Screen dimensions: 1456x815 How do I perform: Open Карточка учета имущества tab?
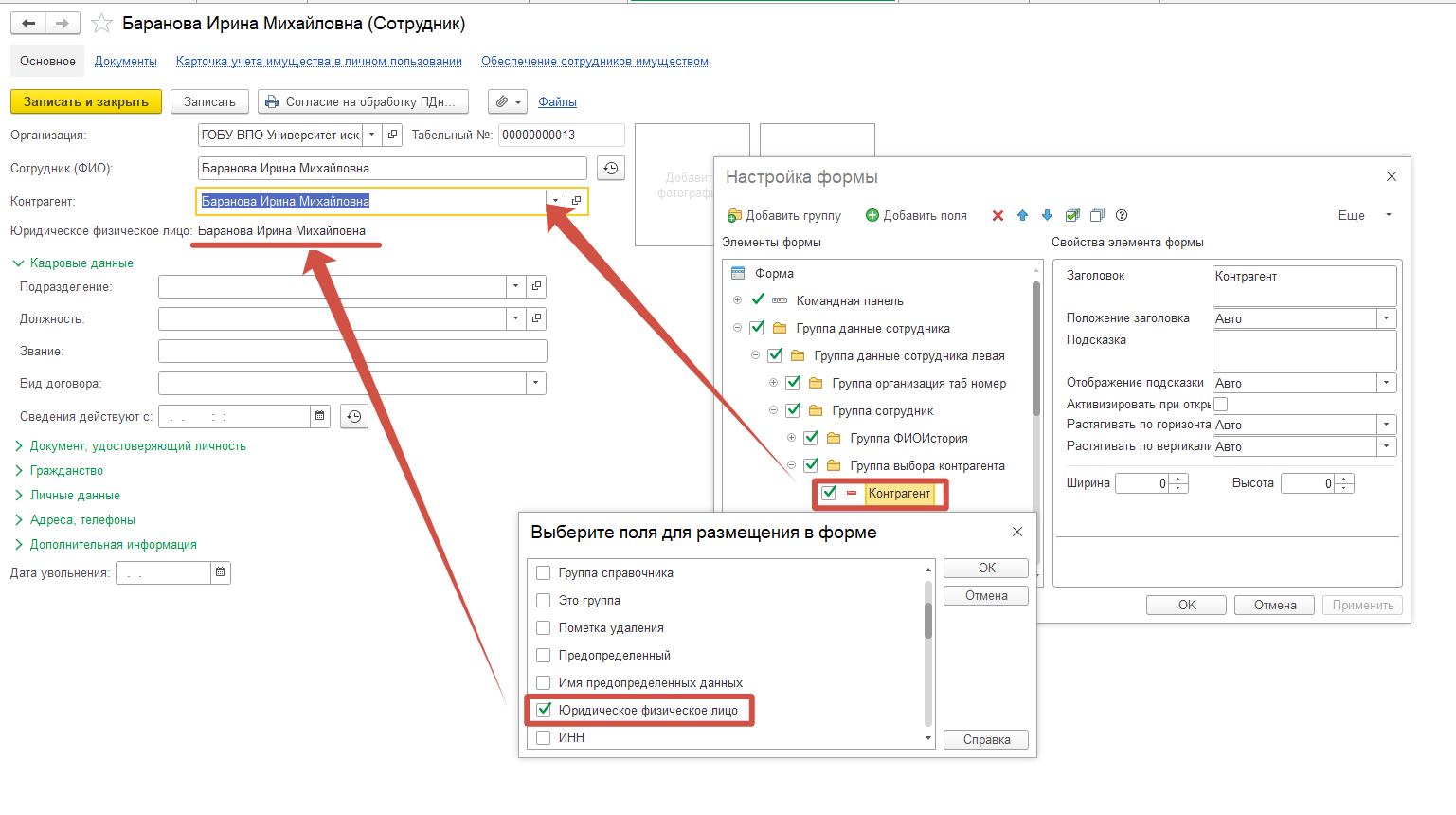tap(319, 62)
